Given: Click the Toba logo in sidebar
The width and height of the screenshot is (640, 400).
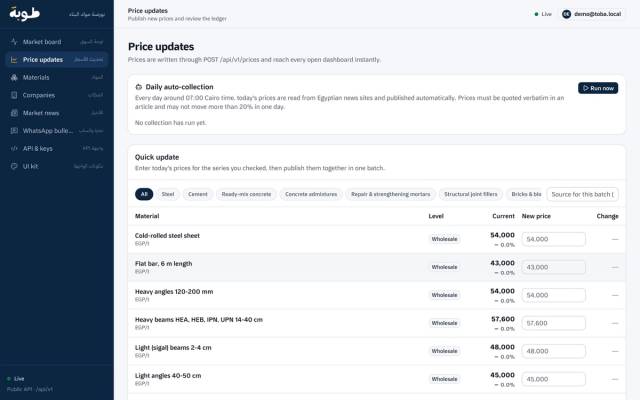Looking at the screenshot, I should pos(24,13).
